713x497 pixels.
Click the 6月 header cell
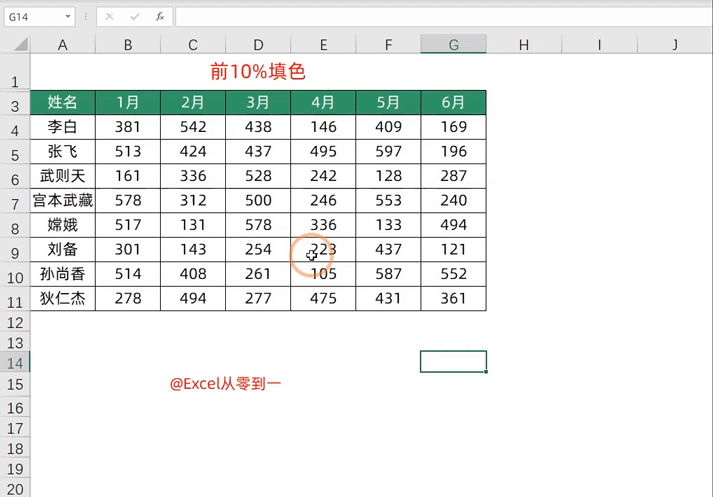point(453,102)
